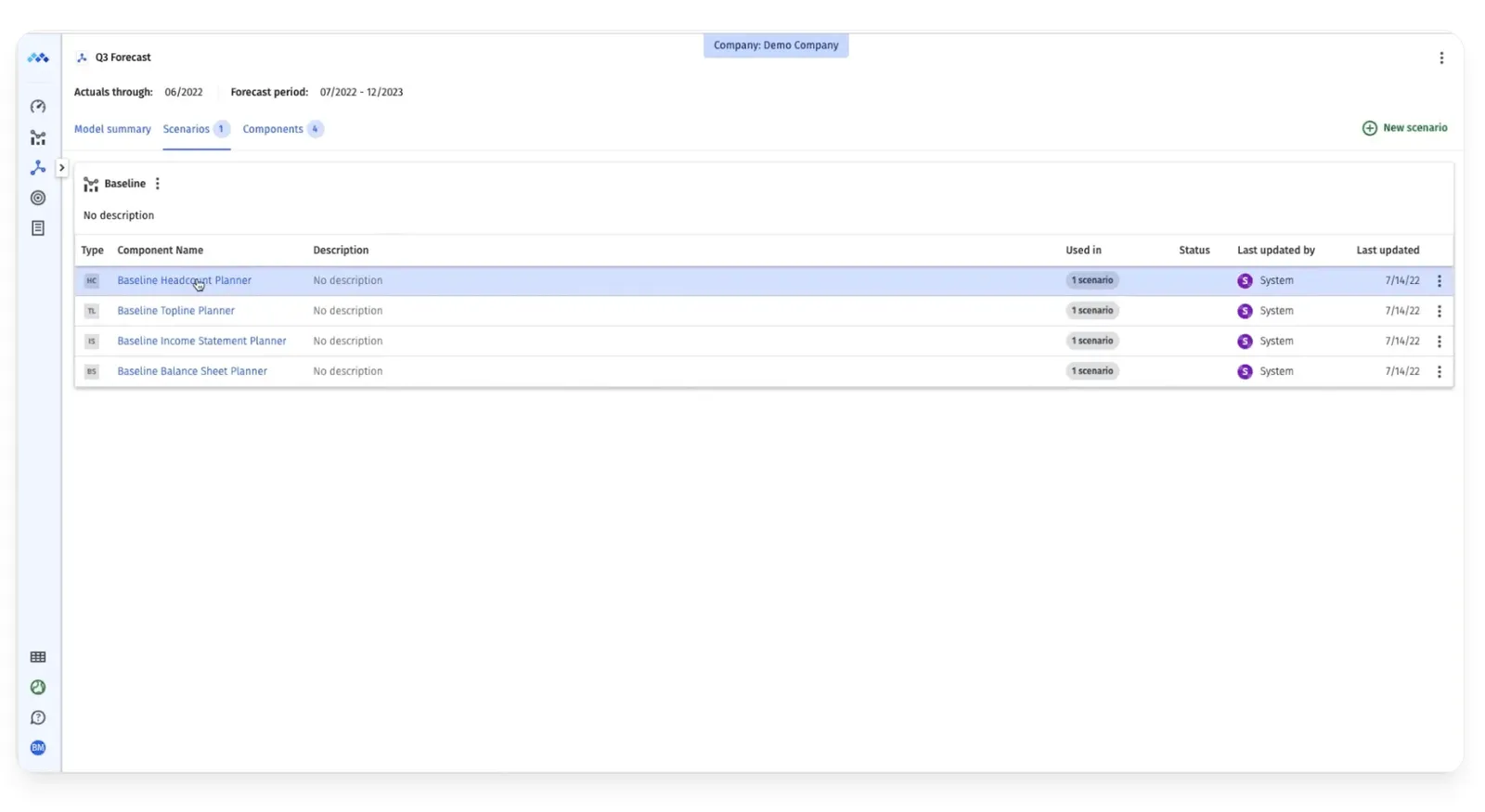Click the IS type icon in Income Statement row

(91, 342)
